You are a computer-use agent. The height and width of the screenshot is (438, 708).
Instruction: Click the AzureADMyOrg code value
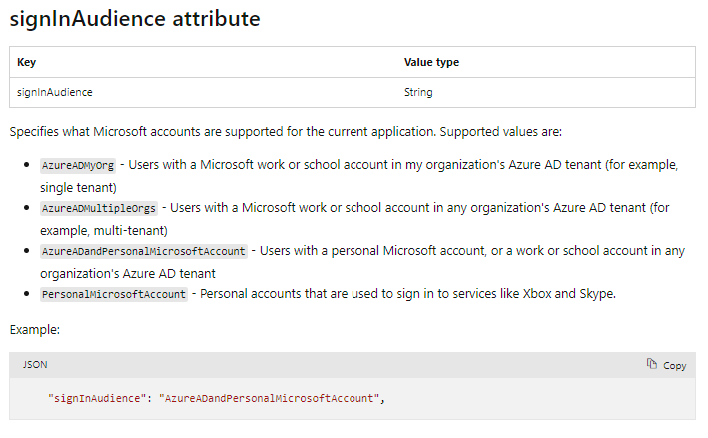point(78,165)
